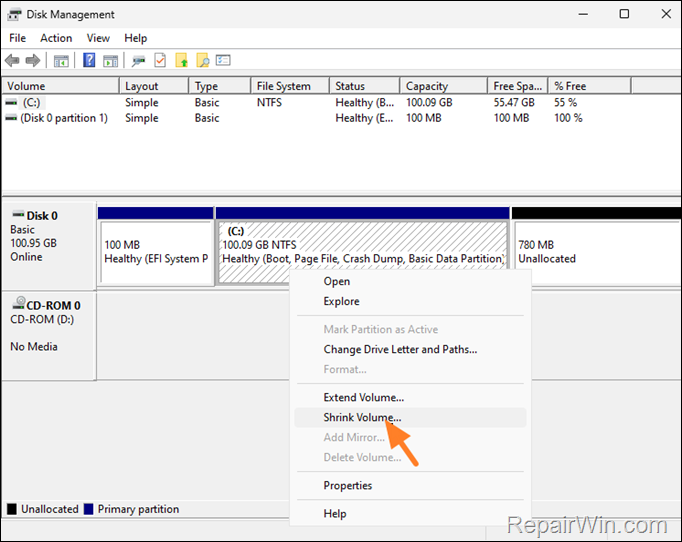Screen dimensions: 682x542
Task: Click the connect drive toolbar icon
Action: click(139, 61)
